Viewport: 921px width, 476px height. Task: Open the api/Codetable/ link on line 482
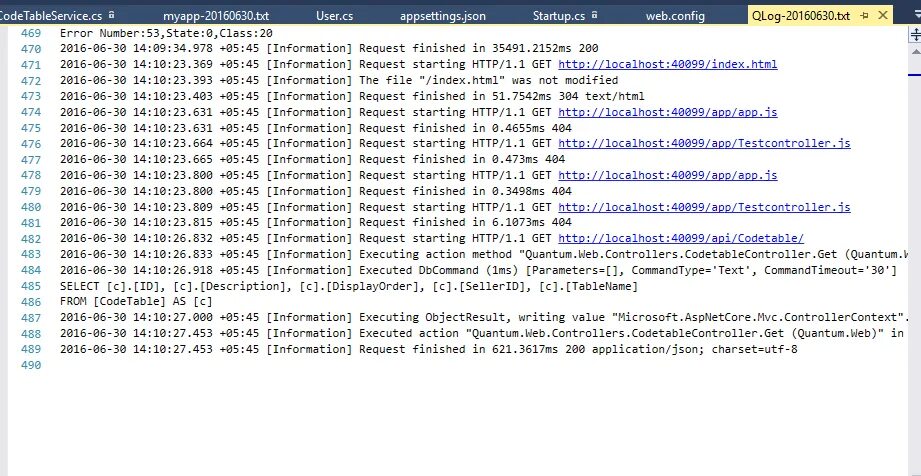pos(681,238)
